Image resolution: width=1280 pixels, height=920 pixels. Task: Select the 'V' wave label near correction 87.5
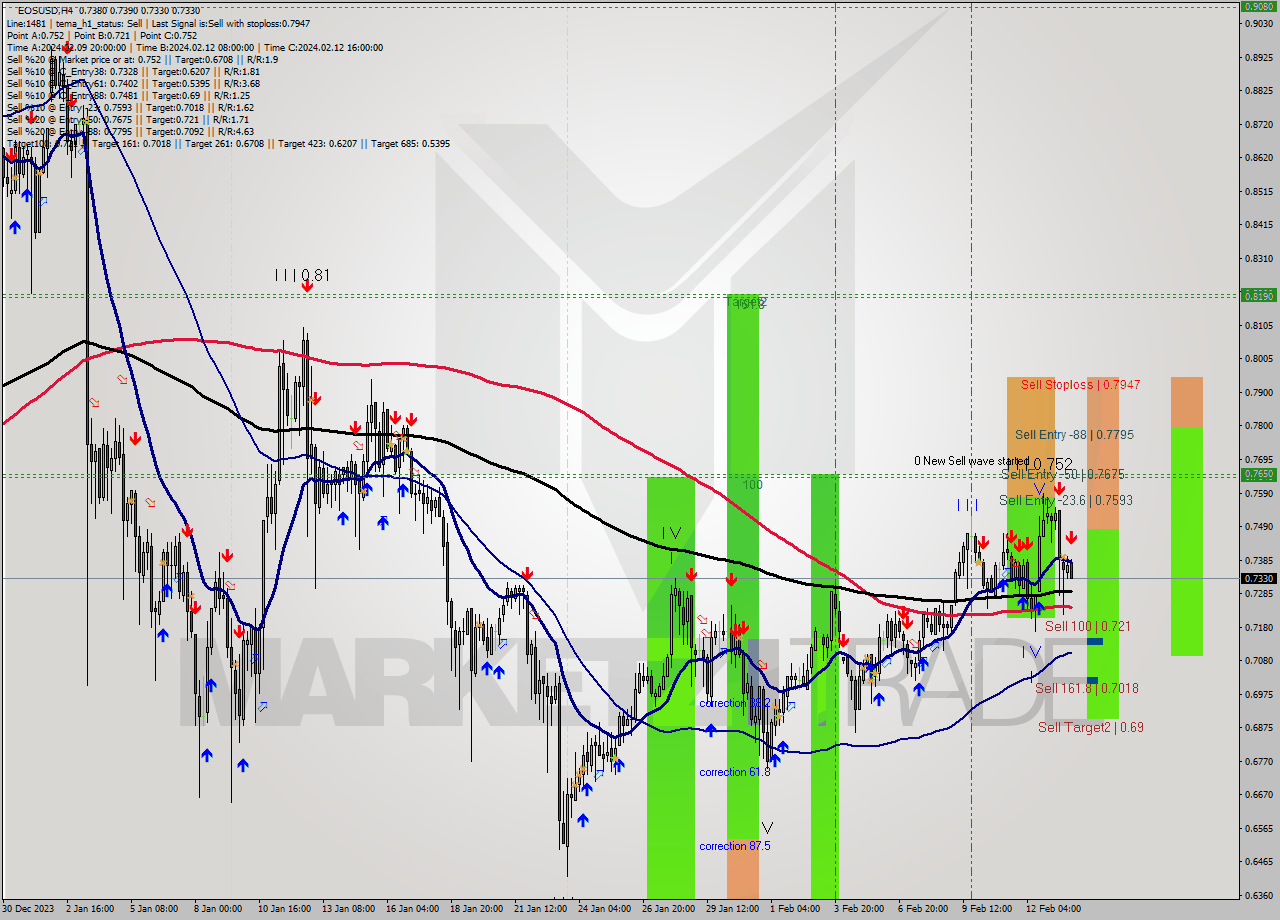(767, 828)
